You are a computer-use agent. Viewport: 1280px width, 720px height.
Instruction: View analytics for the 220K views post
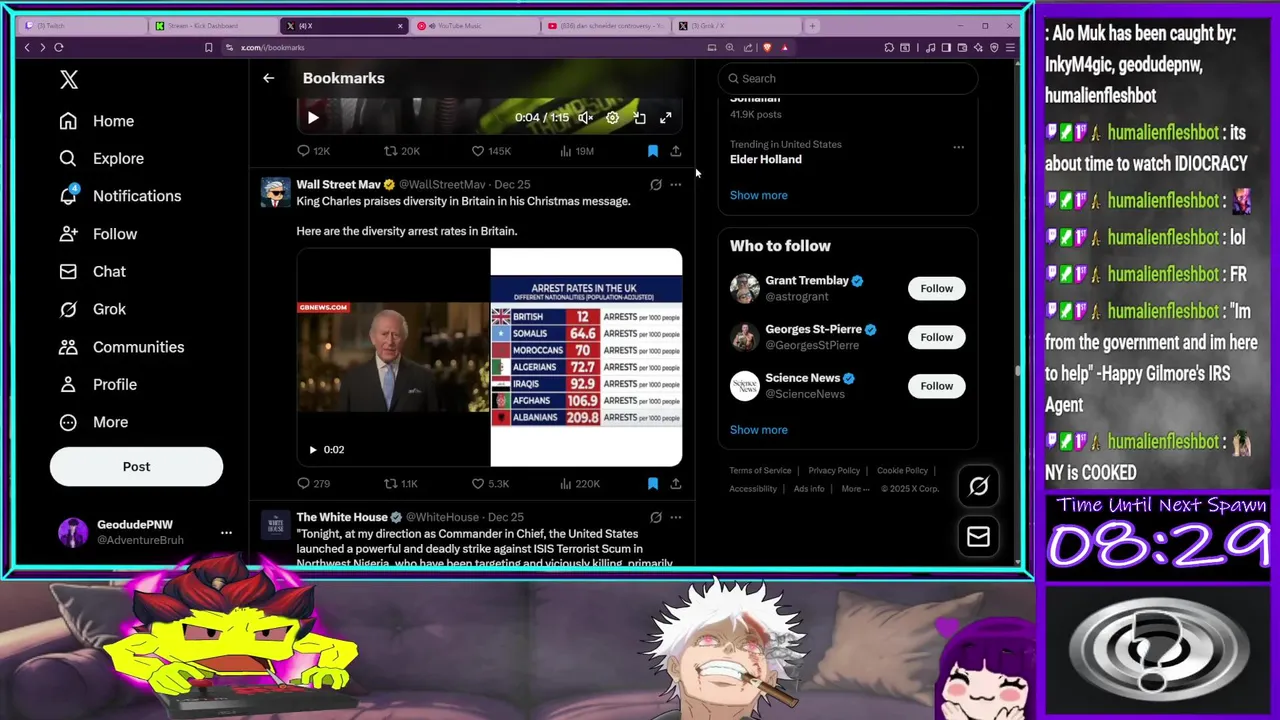click(x=579, y=484)
